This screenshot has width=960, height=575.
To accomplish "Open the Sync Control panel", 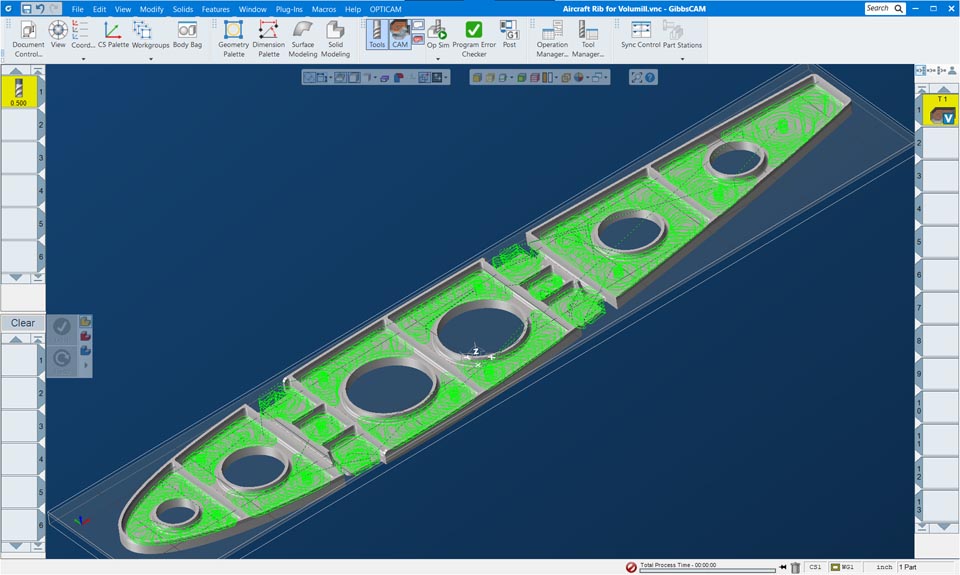I will point(640,36).
